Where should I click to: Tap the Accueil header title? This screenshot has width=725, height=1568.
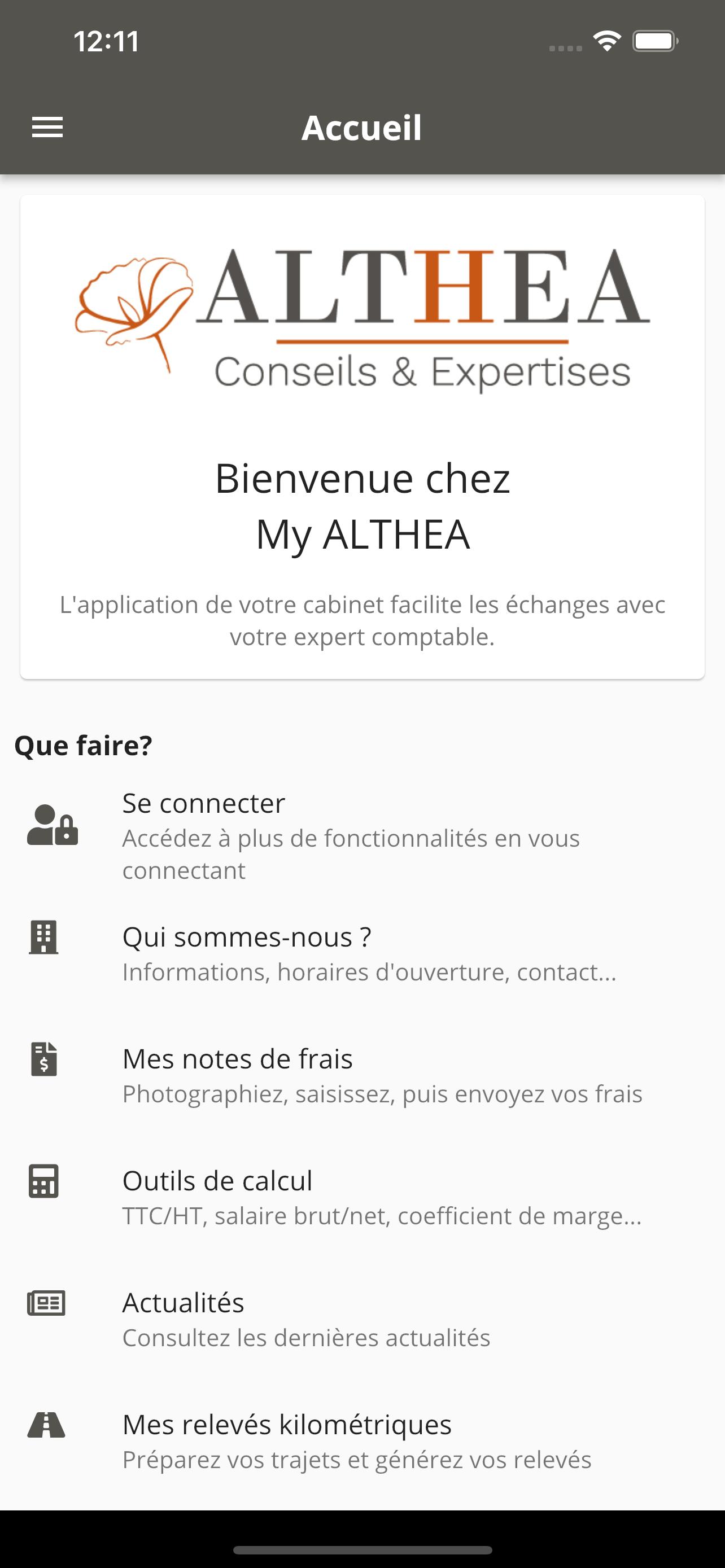(361, 128)
